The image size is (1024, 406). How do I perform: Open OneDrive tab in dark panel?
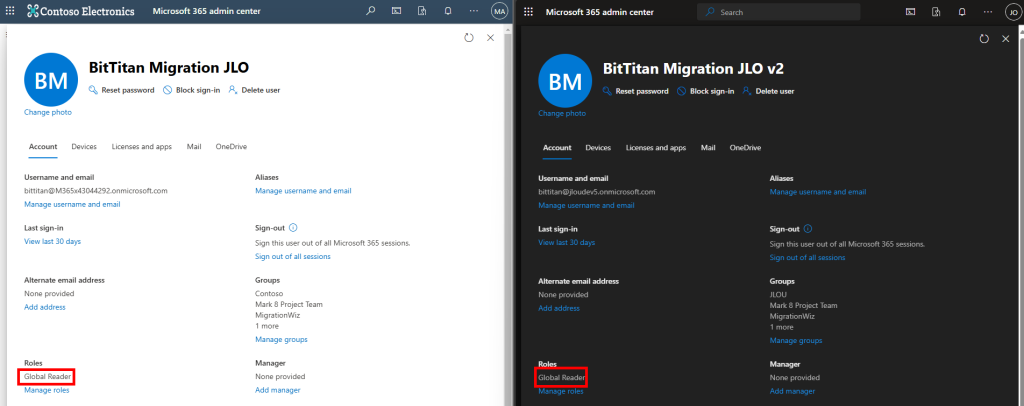pos(745,148)
